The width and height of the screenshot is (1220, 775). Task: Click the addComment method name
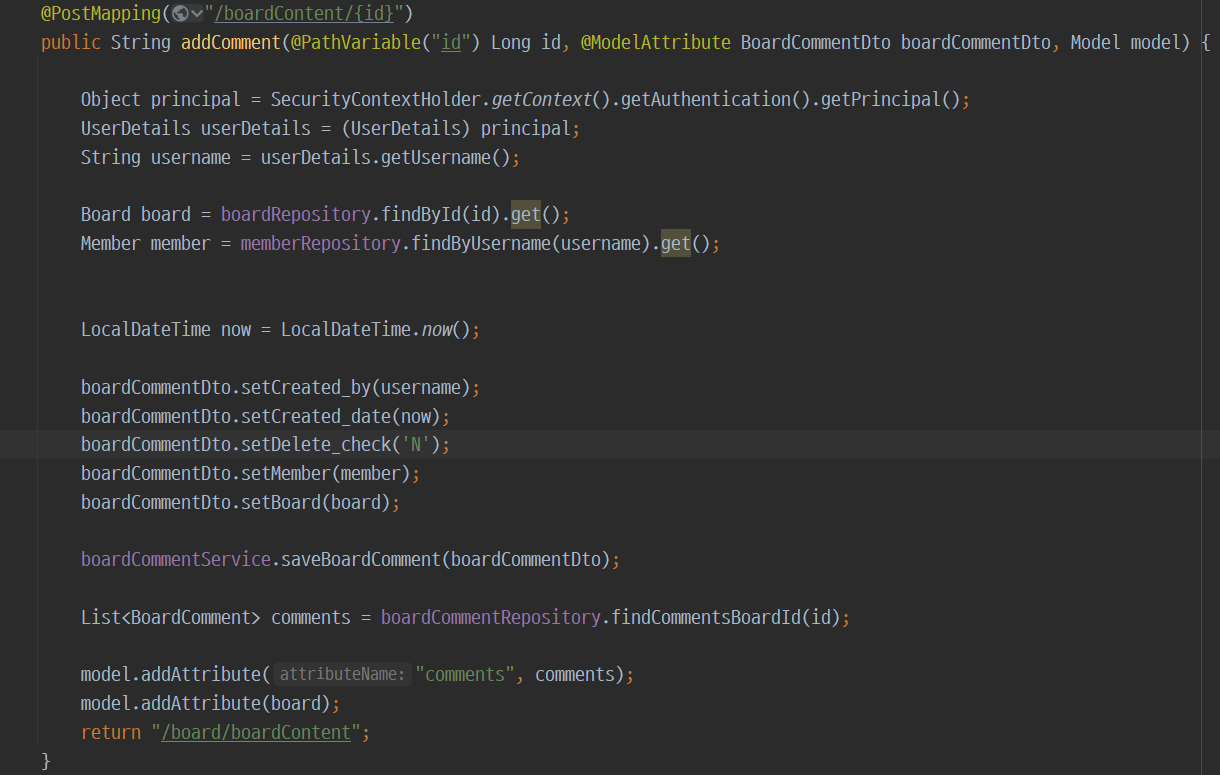click(230, 43)
